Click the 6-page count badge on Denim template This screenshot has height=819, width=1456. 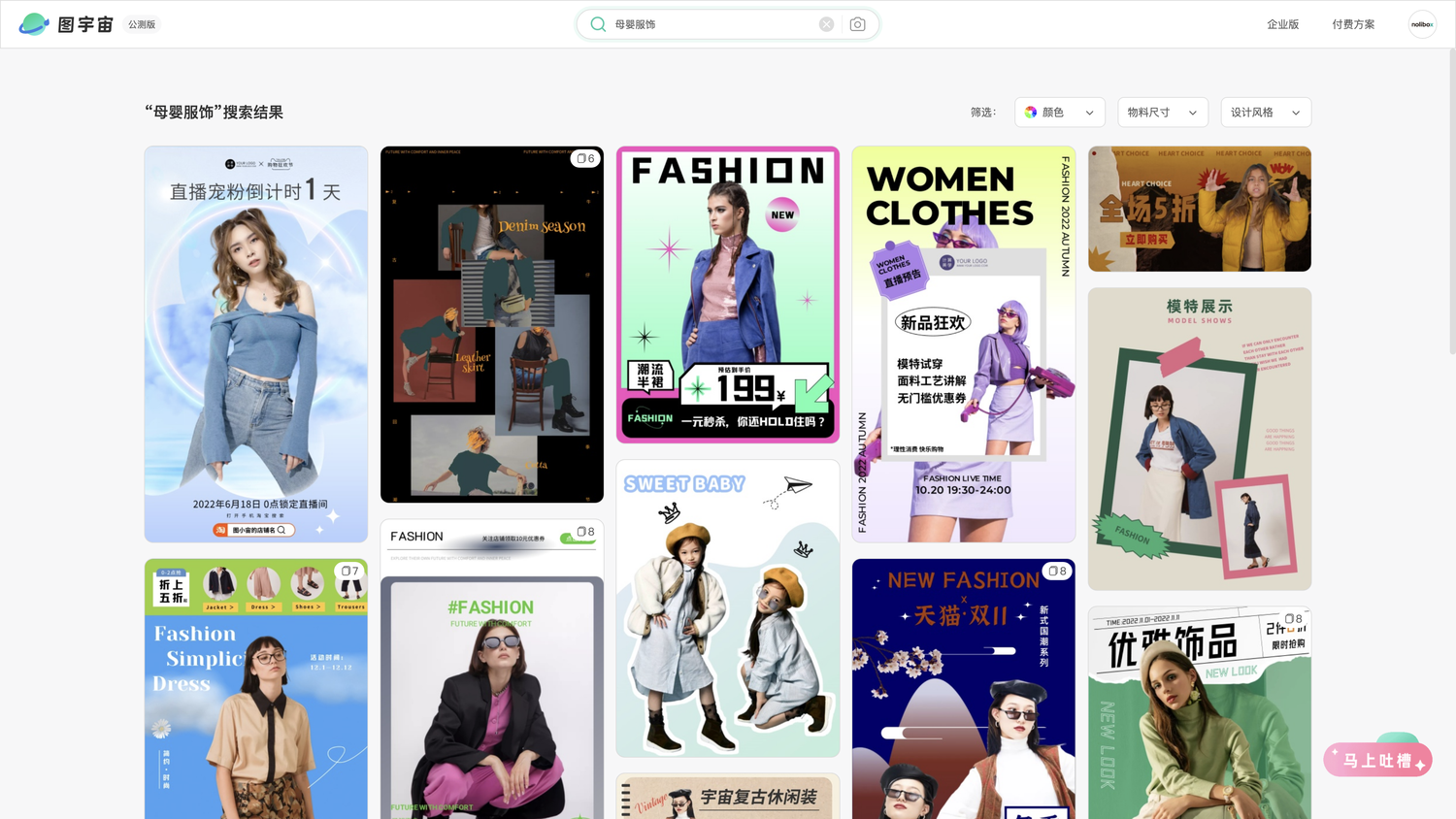585,158
